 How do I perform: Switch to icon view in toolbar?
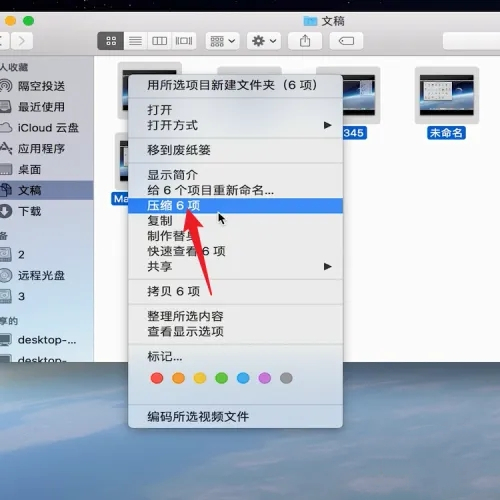click(111, 41)
